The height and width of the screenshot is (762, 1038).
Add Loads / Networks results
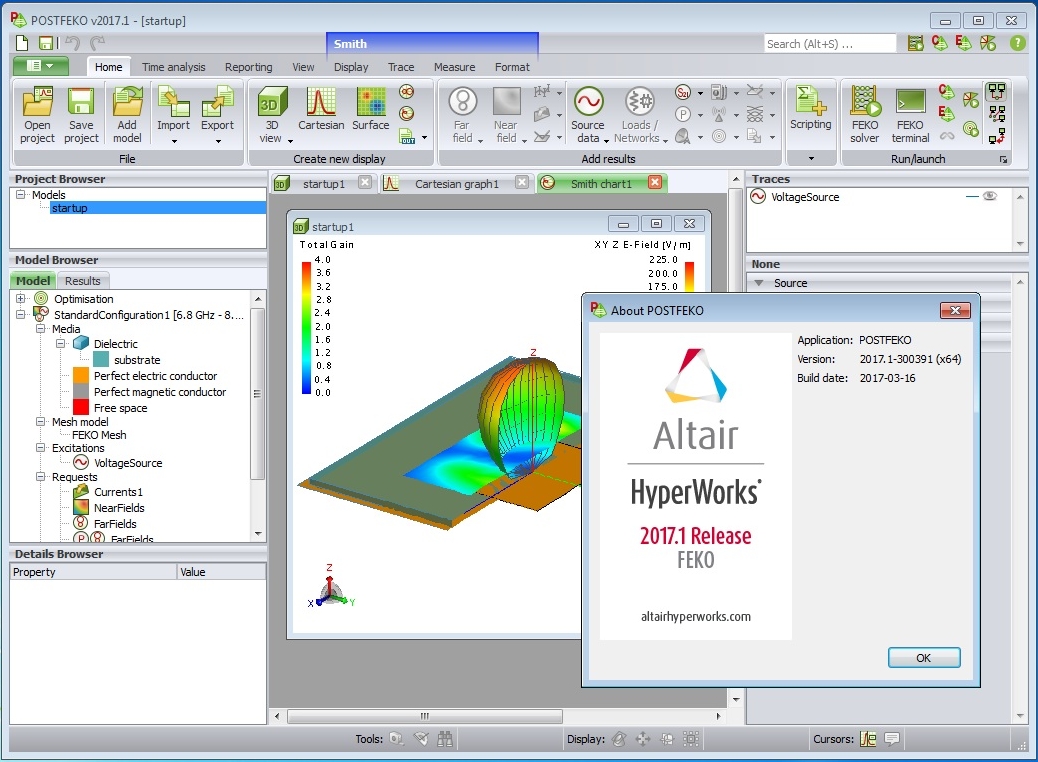pyautogui.click(x=638, y=115)
